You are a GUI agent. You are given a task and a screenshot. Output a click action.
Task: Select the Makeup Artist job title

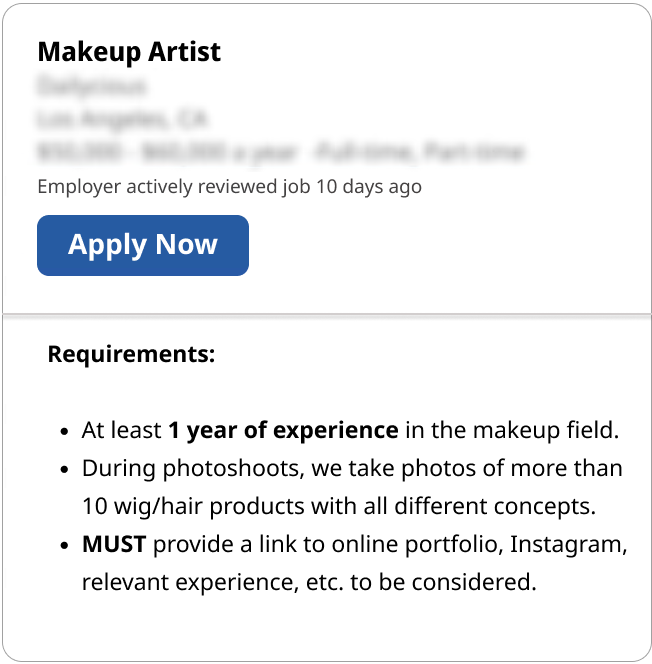coord(129,52)
